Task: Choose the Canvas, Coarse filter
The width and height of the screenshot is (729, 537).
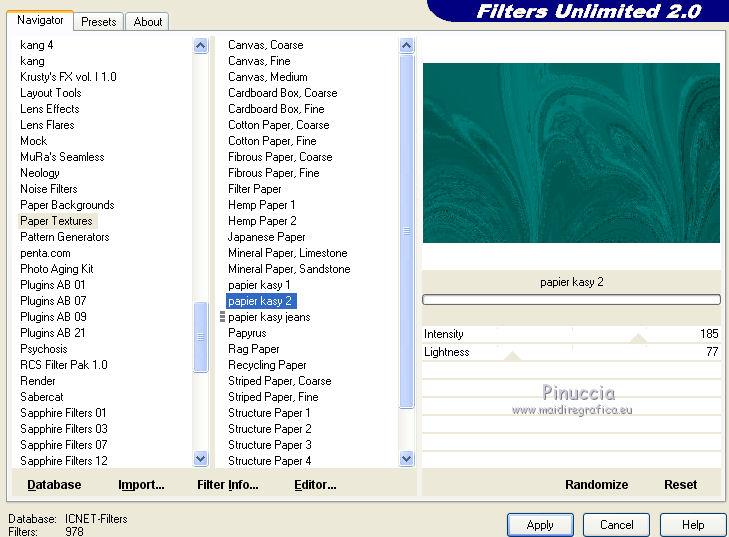Action: click(266, 45)
